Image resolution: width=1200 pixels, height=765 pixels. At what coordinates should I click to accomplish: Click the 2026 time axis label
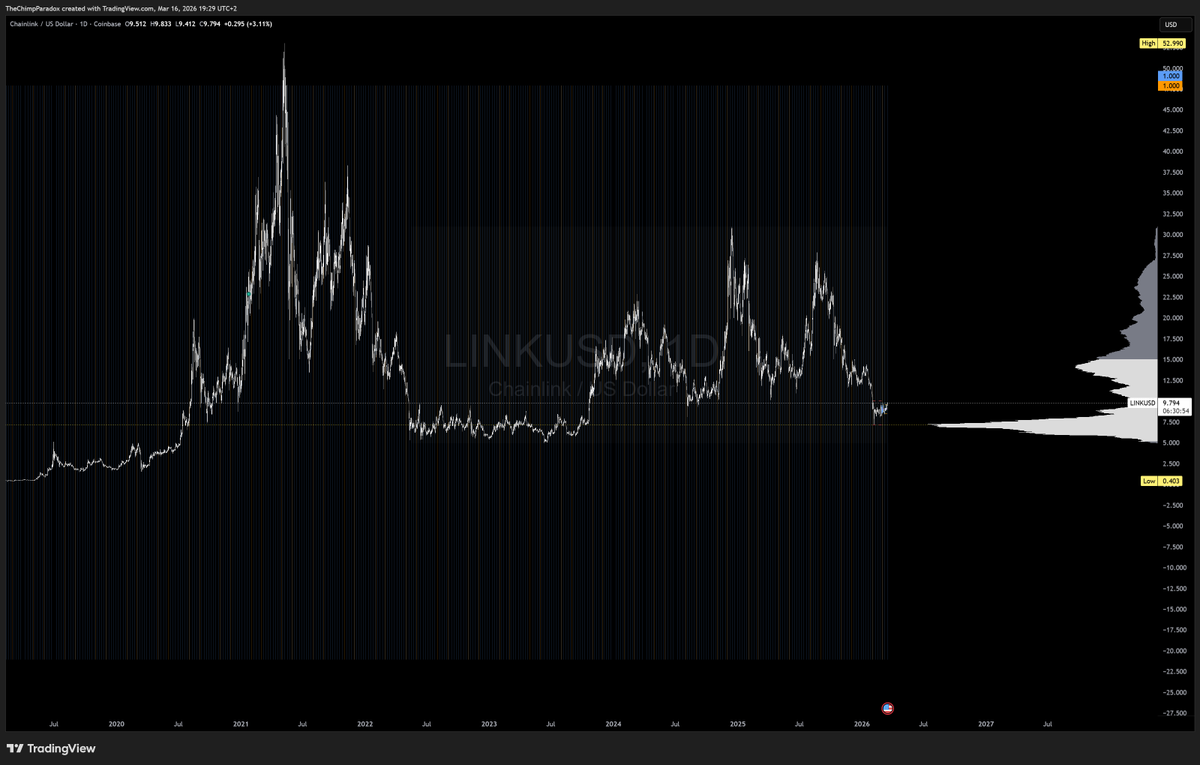pyautogui.click(x=861, y=723)
